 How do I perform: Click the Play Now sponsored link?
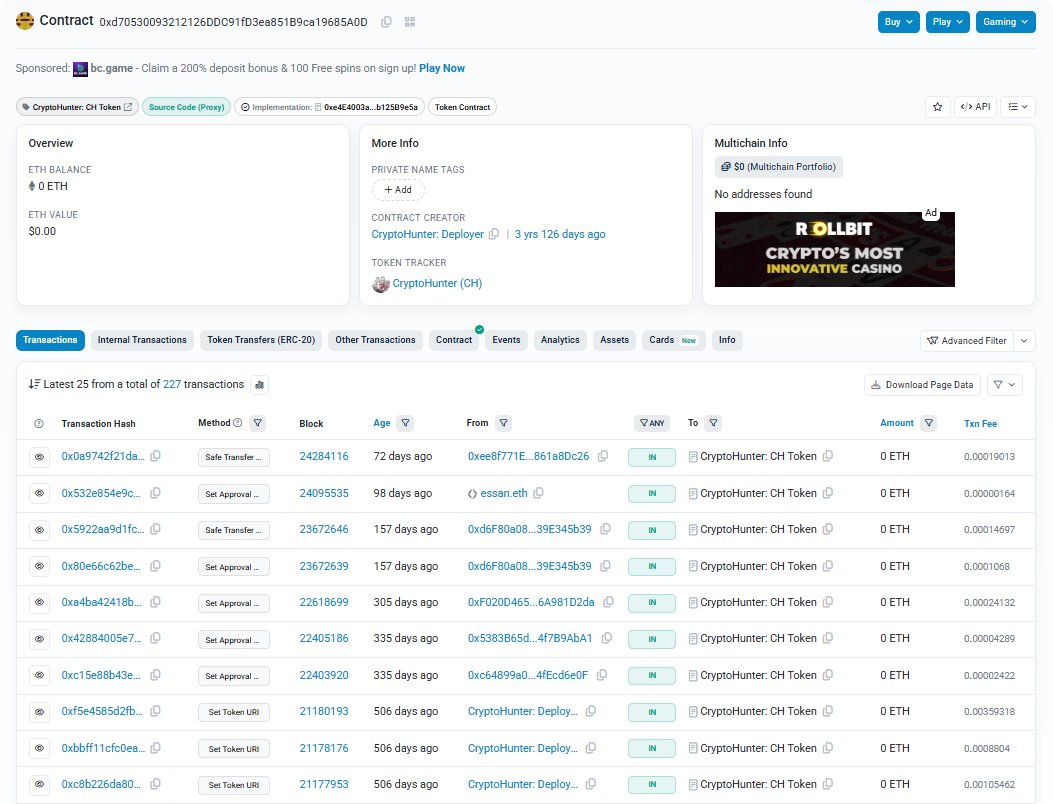[x=442, y=68]
